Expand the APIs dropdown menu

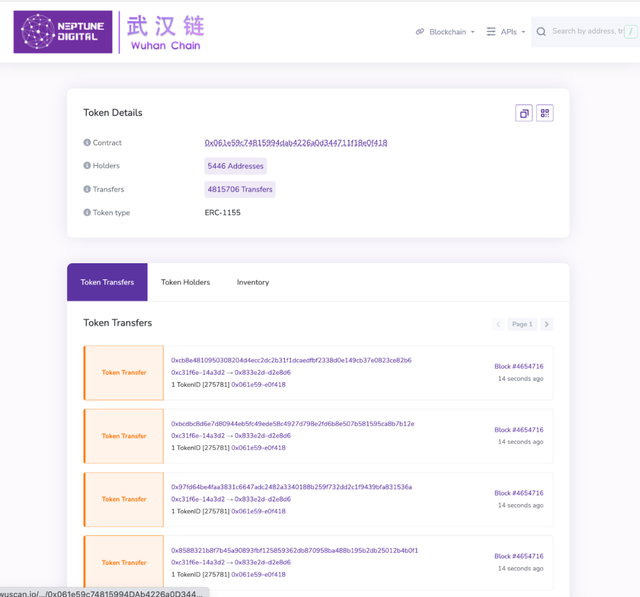(505, 32)
